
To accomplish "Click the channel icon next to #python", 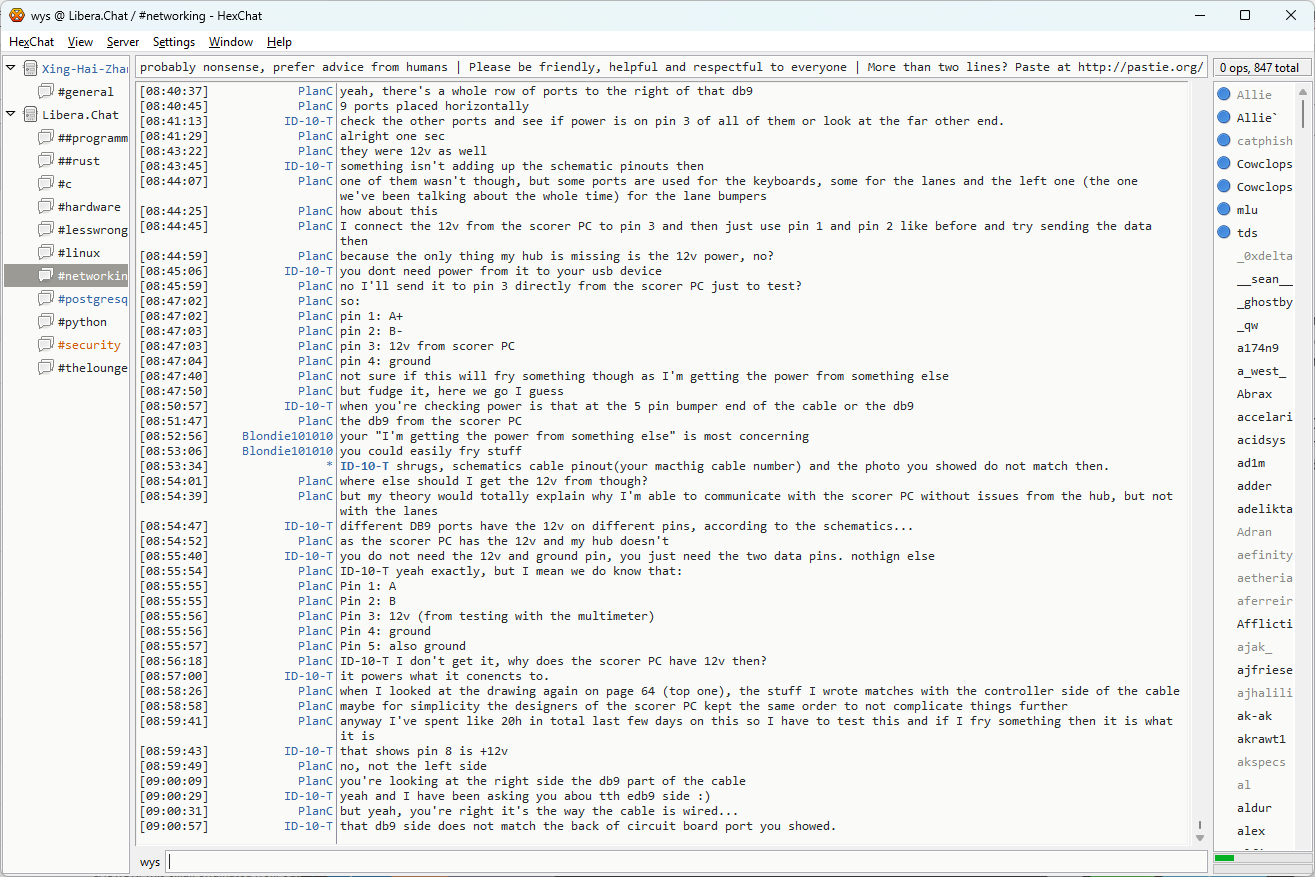I will 46,322.
